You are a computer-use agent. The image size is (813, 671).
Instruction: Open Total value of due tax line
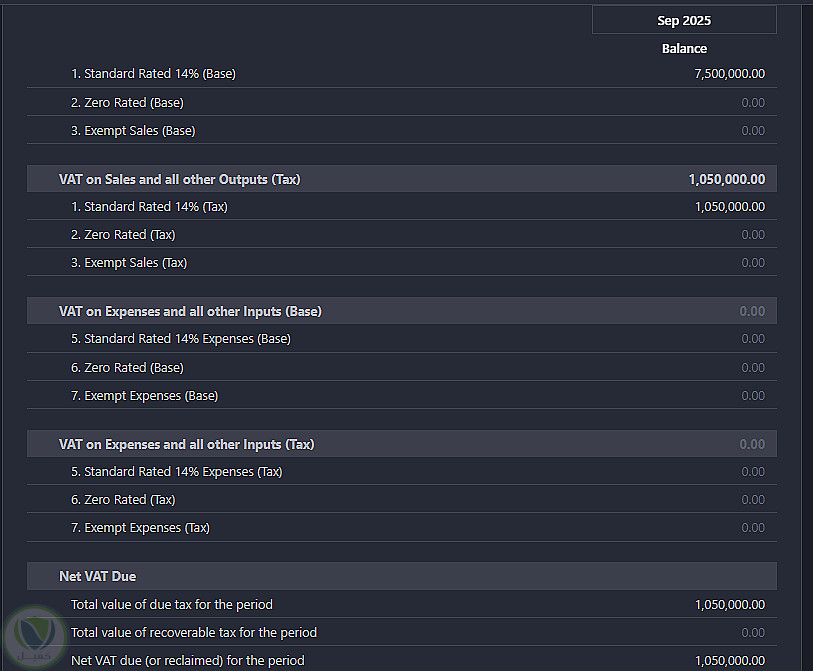[x=171, y=605]
